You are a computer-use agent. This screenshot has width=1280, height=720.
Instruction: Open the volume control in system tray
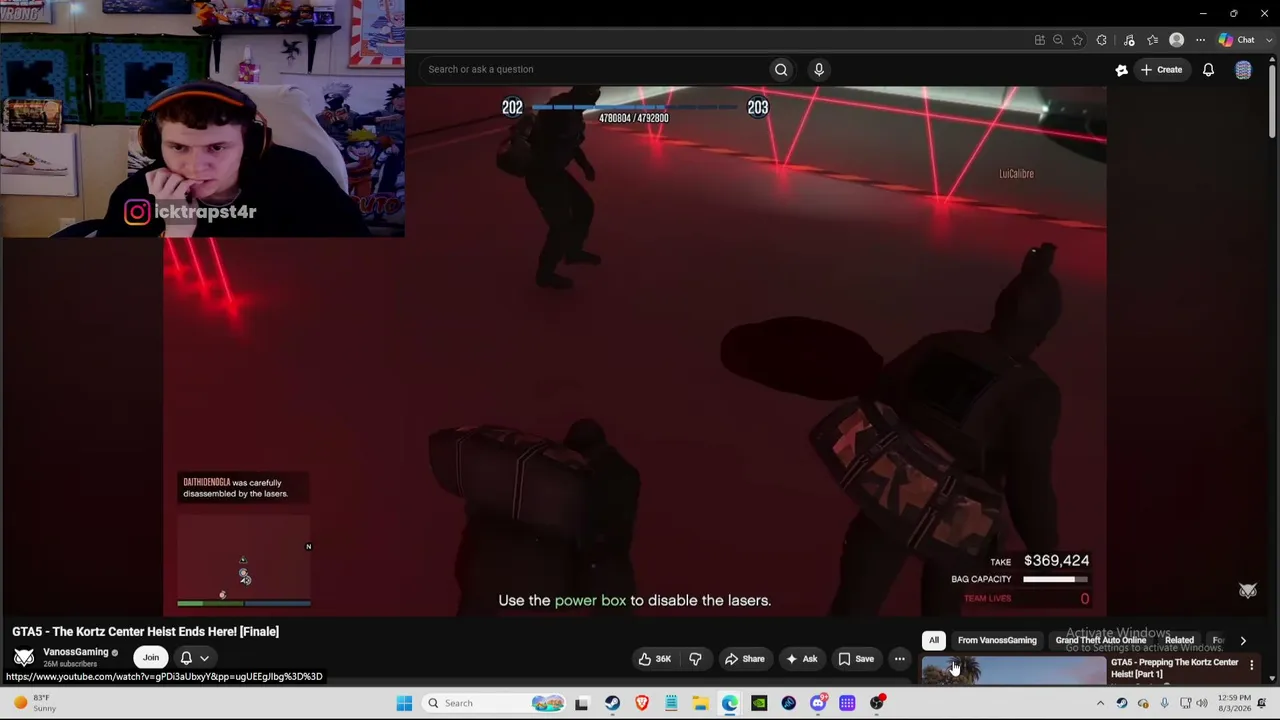tap(1202, 703)
